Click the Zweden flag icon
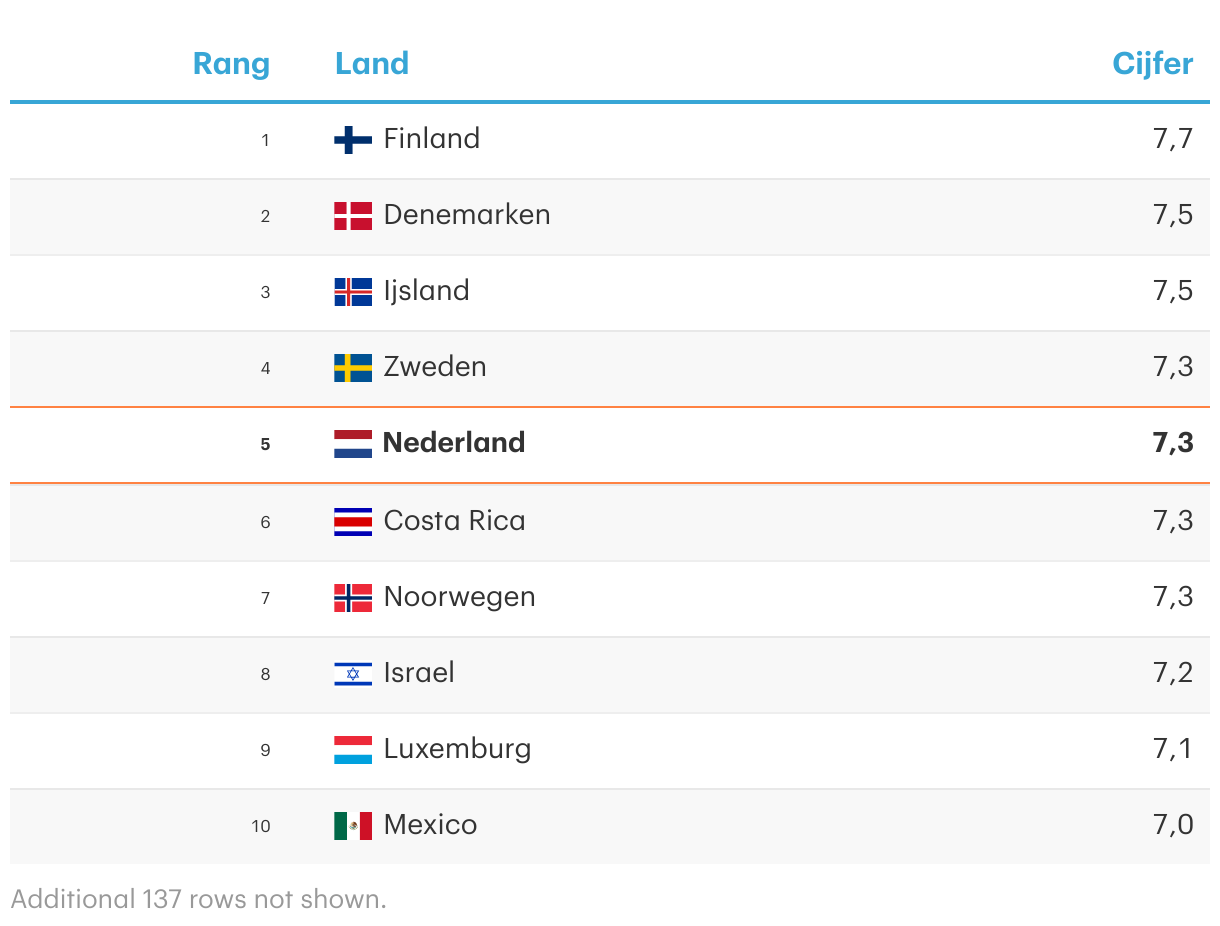 (x=352, y=368)
